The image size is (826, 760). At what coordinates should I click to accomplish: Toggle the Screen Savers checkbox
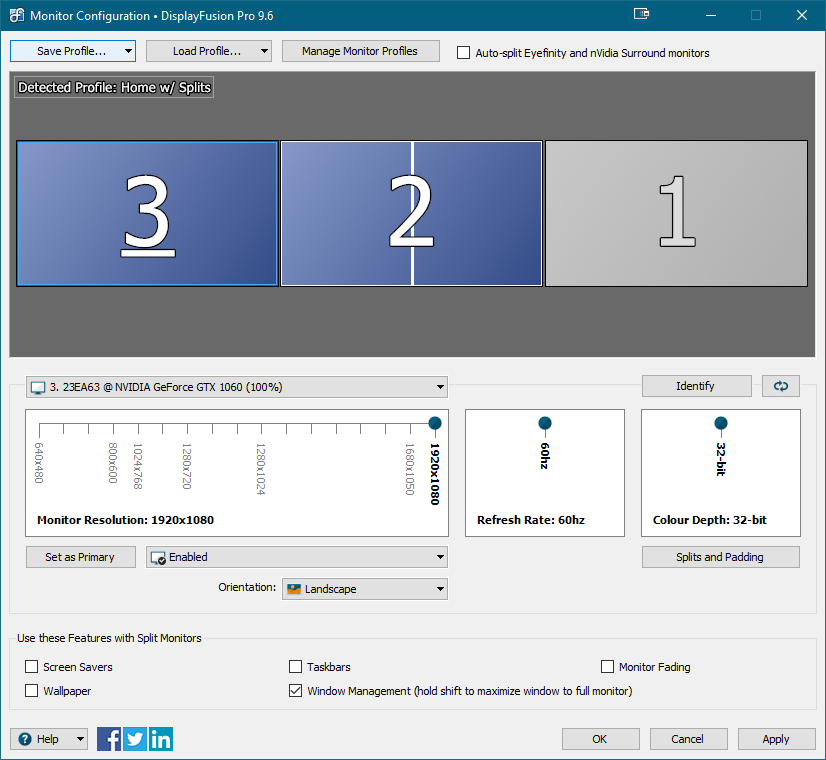[x=32, y=667]
